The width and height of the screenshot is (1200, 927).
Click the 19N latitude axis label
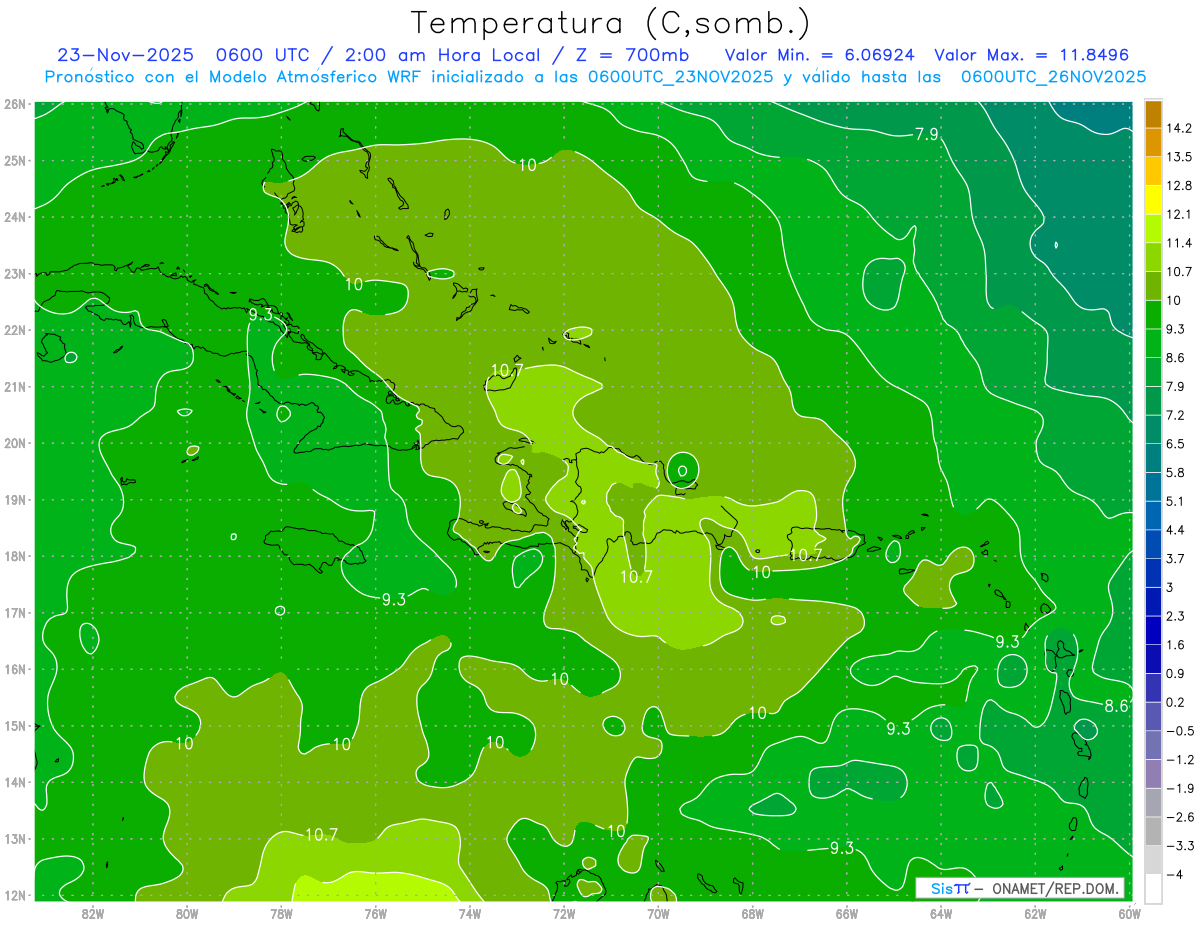(14, 500)
